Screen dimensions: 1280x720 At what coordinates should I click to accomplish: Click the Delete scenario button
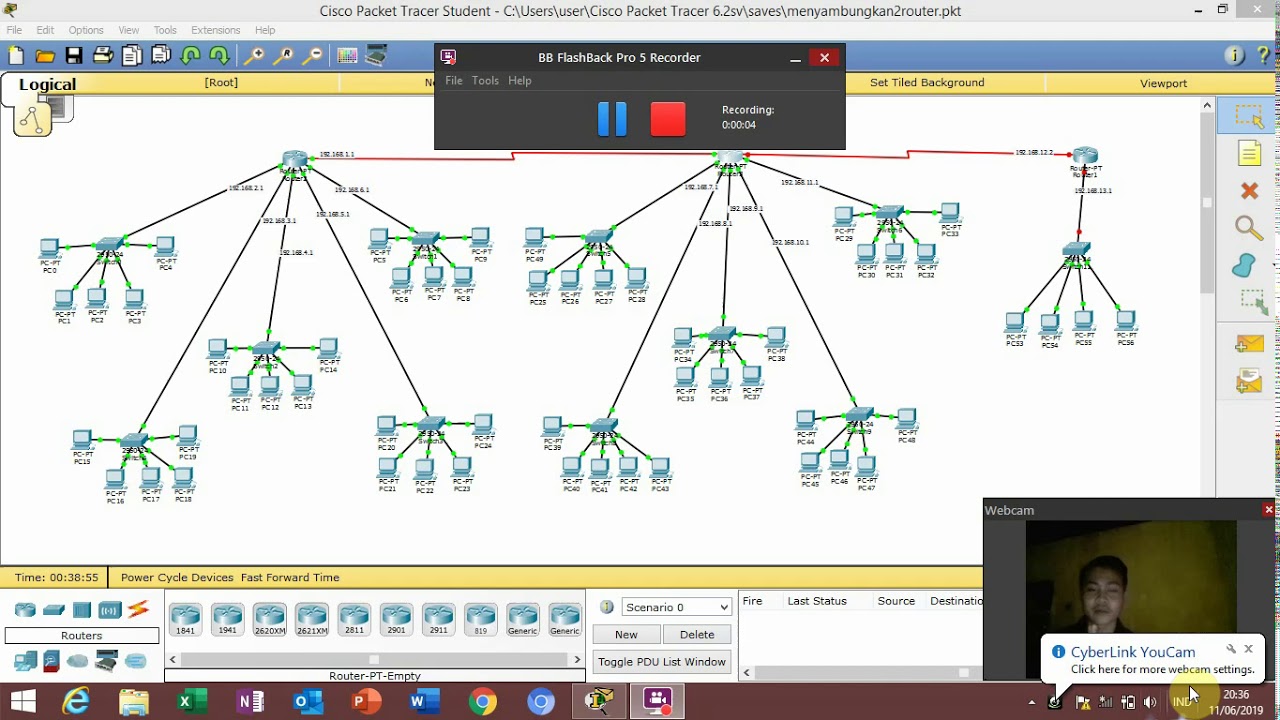(697, 634)
